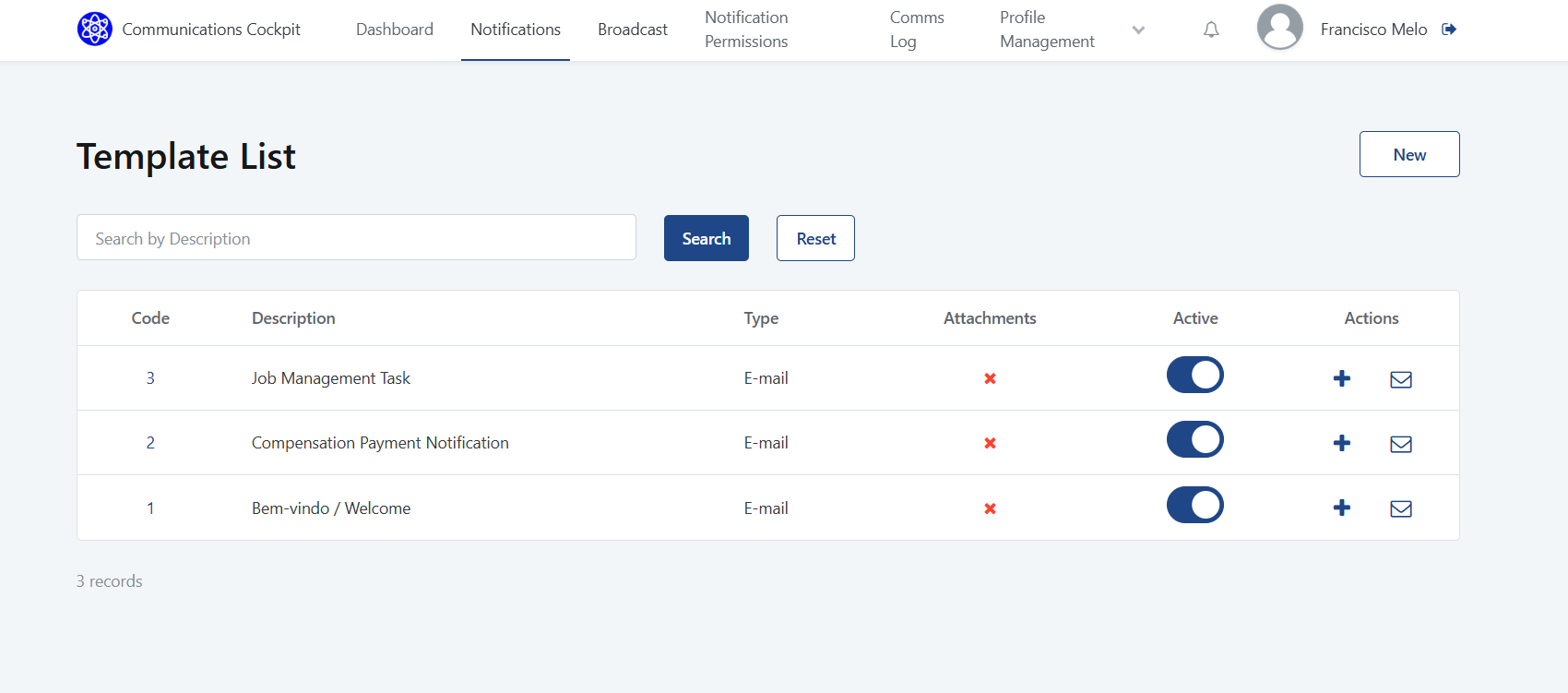This screenshot has width=1568, height=693.
Task: Open Notification Permissions from the navbar
Action: coord(746,30)
